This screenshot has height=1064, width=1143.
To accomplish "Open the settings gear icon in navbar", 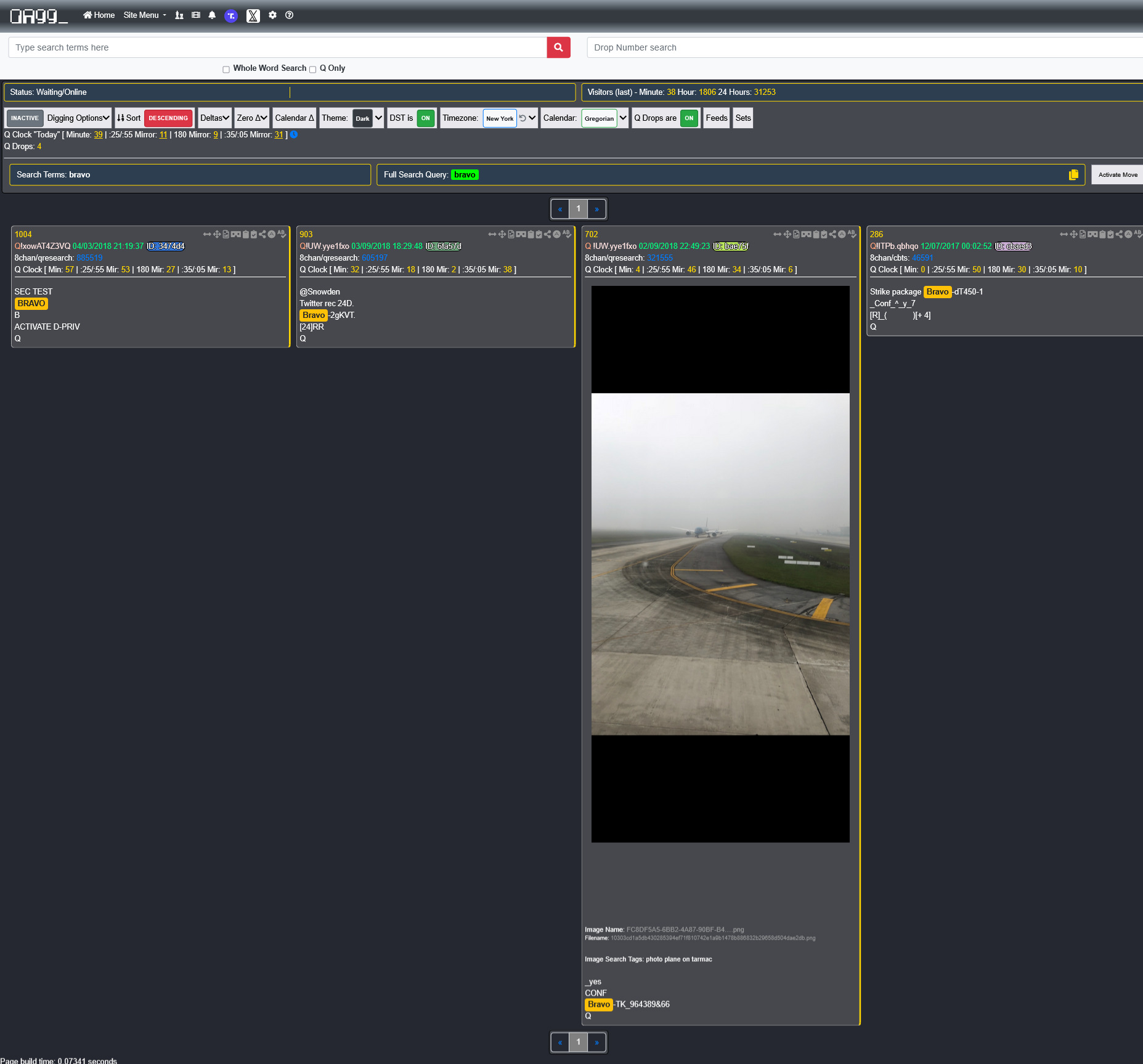I will pyautogui.click(x=272, y=15).
